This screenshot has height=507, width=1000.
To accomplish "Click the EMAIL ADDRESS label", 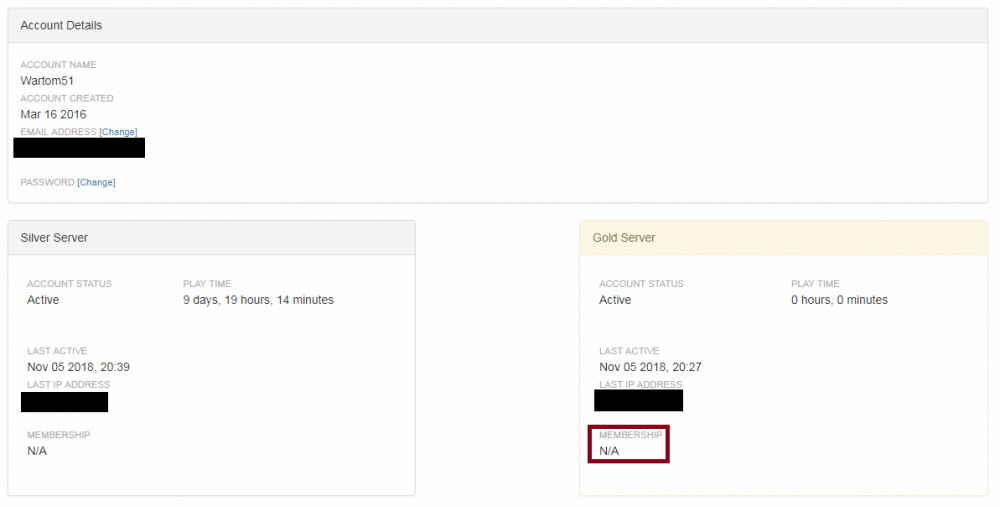I will point(59,132).
